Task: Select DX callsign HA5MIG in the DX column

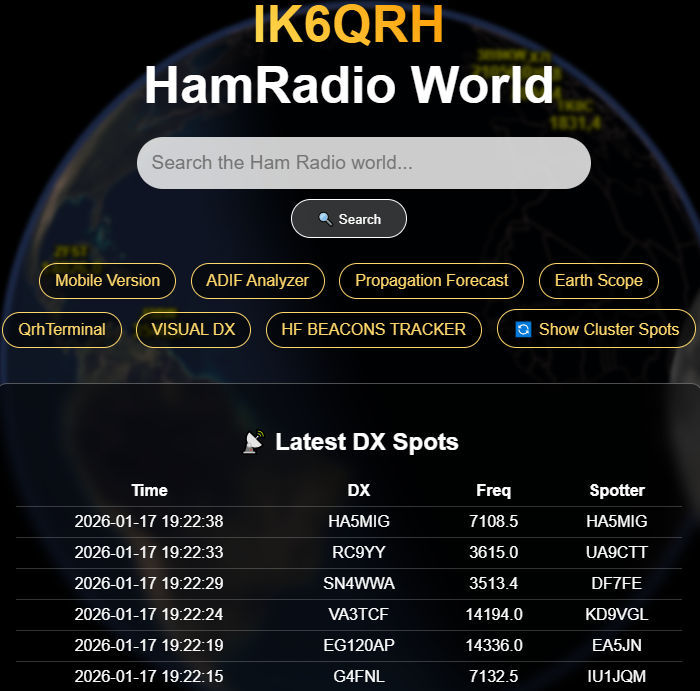Action: 359,521
